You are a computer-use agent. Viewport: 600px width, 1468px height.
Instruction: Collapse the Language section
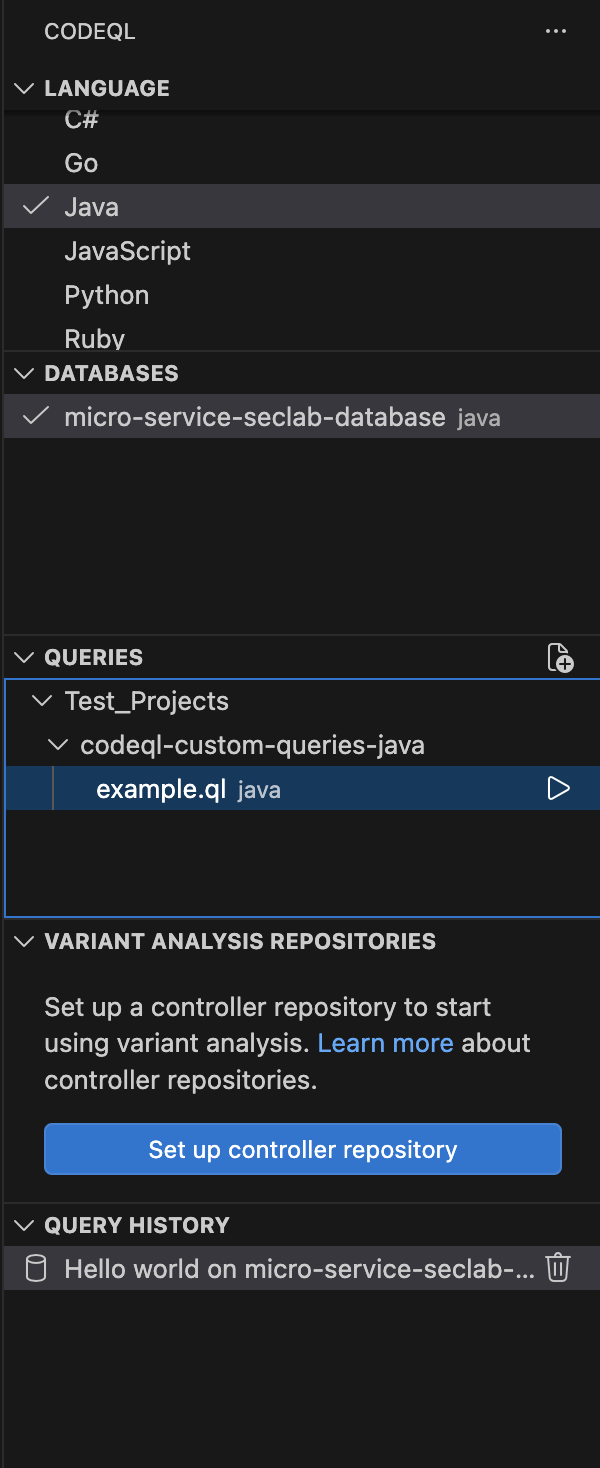pyautogui.click(x=24, y=88)
